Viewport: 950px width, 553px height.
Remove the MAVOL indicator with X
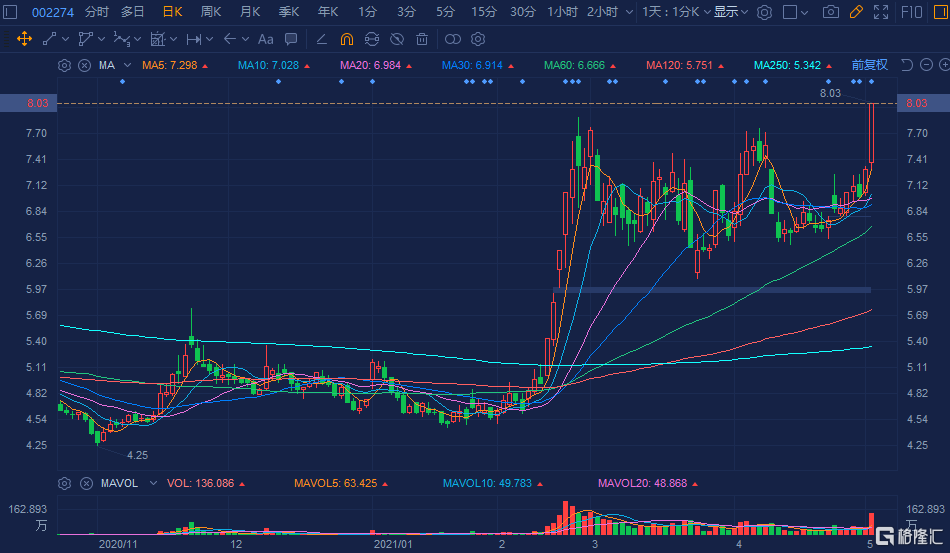86,483
